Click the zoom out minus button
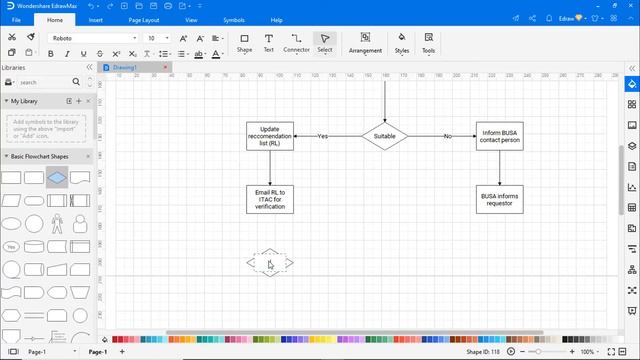640x360 pixels. (x=522, y=351)
